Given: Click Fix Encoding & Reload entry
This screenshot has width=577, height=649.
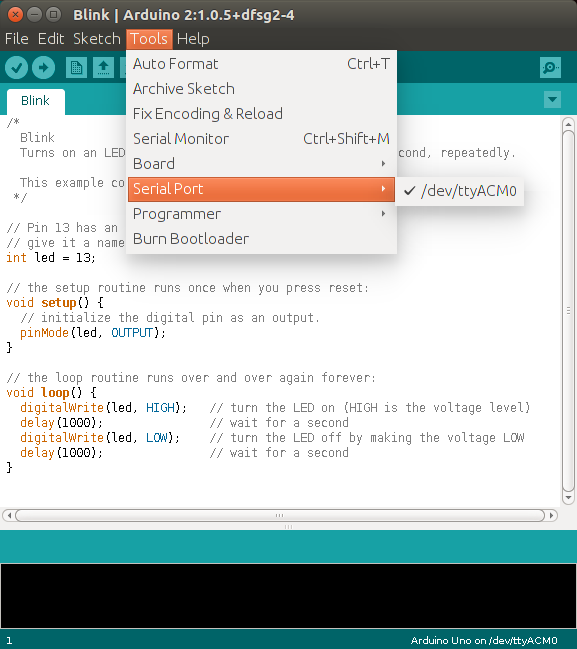Looking at the screenshot, I should point(261,114).
